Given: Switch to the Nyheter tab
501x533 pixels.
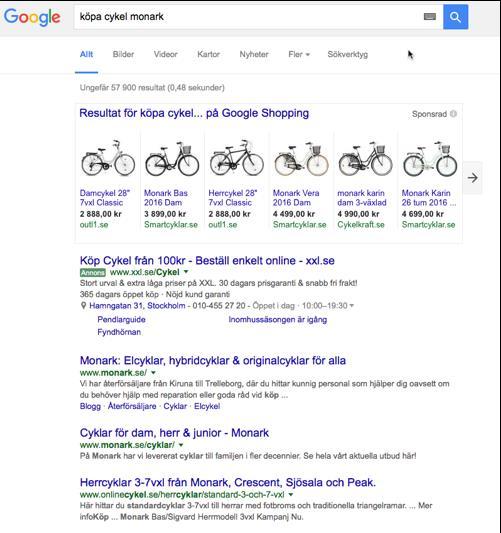Looking at the screenshot, I should coord(254,54).
